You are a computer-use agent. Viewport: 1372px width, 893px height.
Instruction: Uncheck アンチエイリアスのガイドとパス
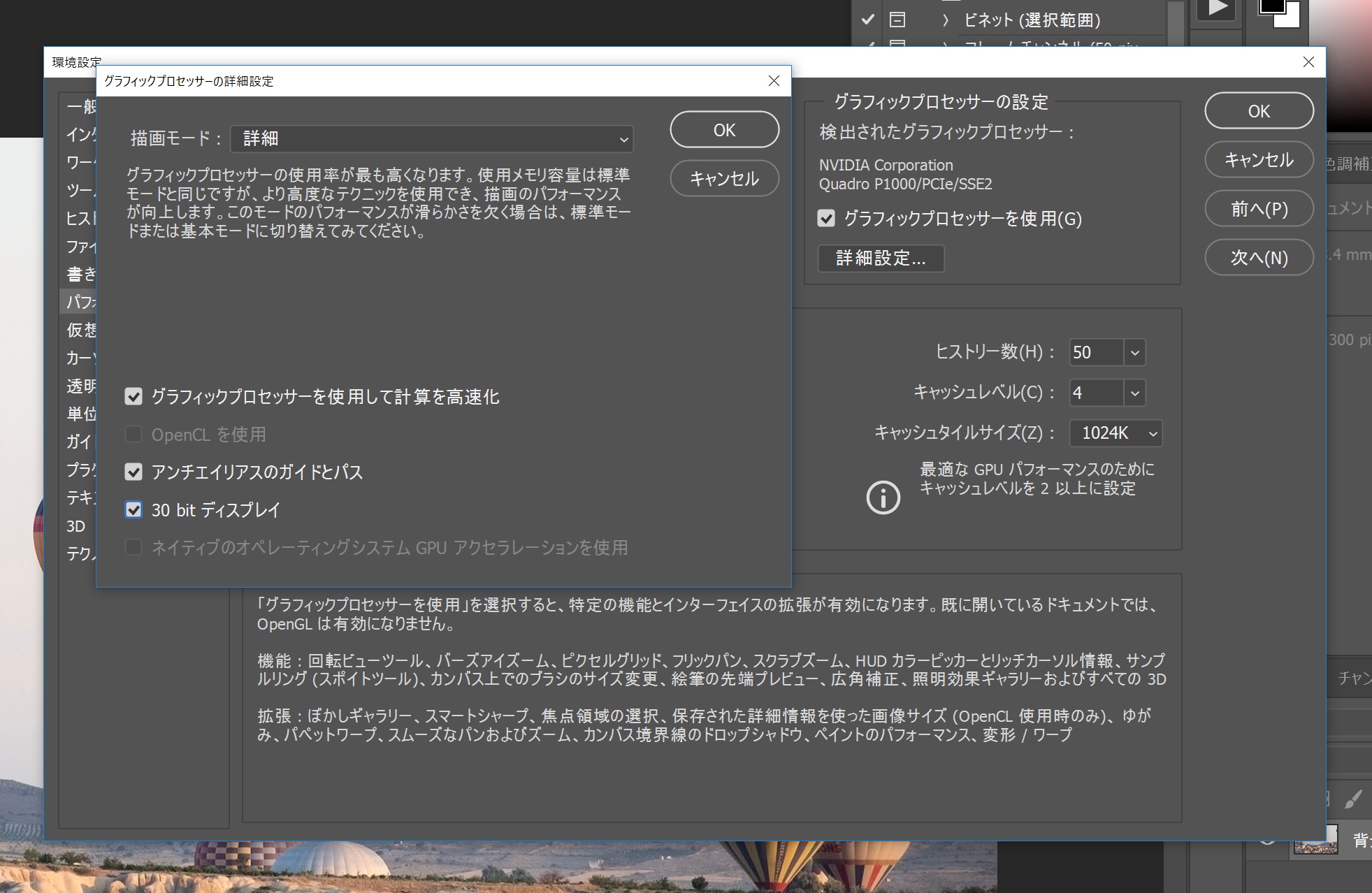tap(133, 472)
